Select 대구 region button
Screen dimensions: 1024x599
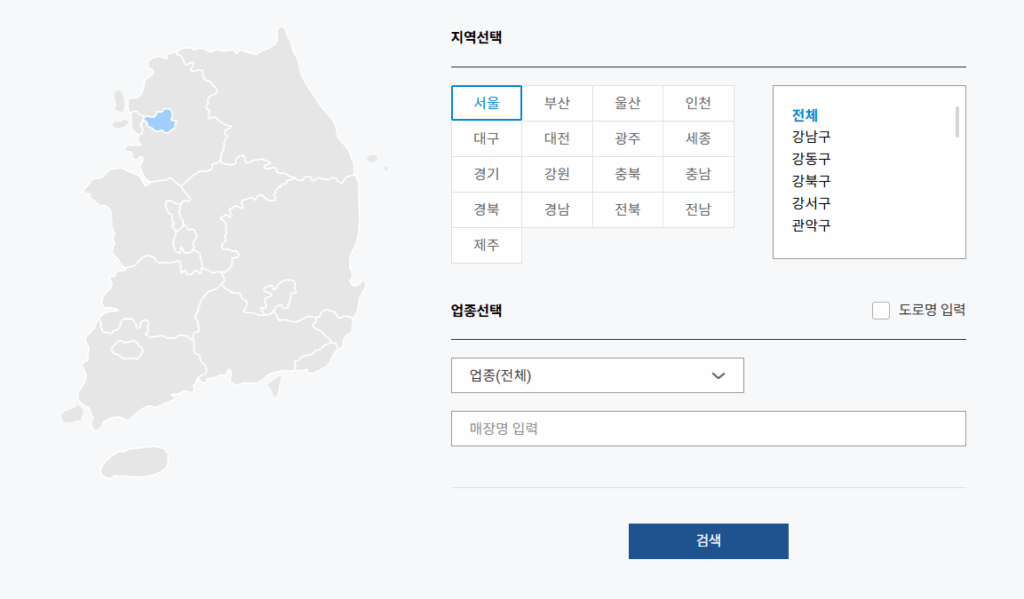click(486, 139)
